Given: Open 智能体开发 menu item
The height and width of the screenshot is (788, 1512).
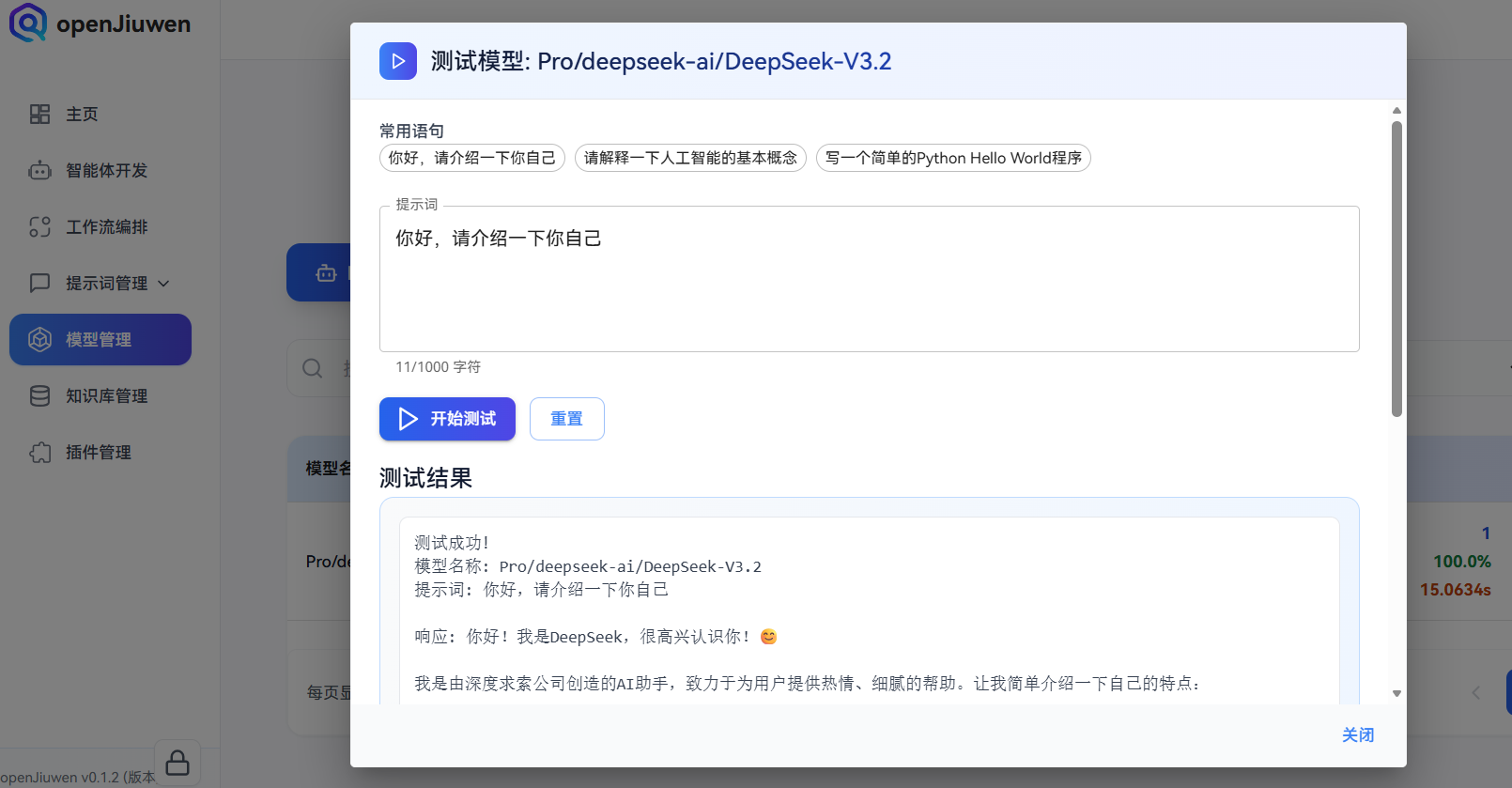Looking at the screenshot, I should (x=100, y=171).
